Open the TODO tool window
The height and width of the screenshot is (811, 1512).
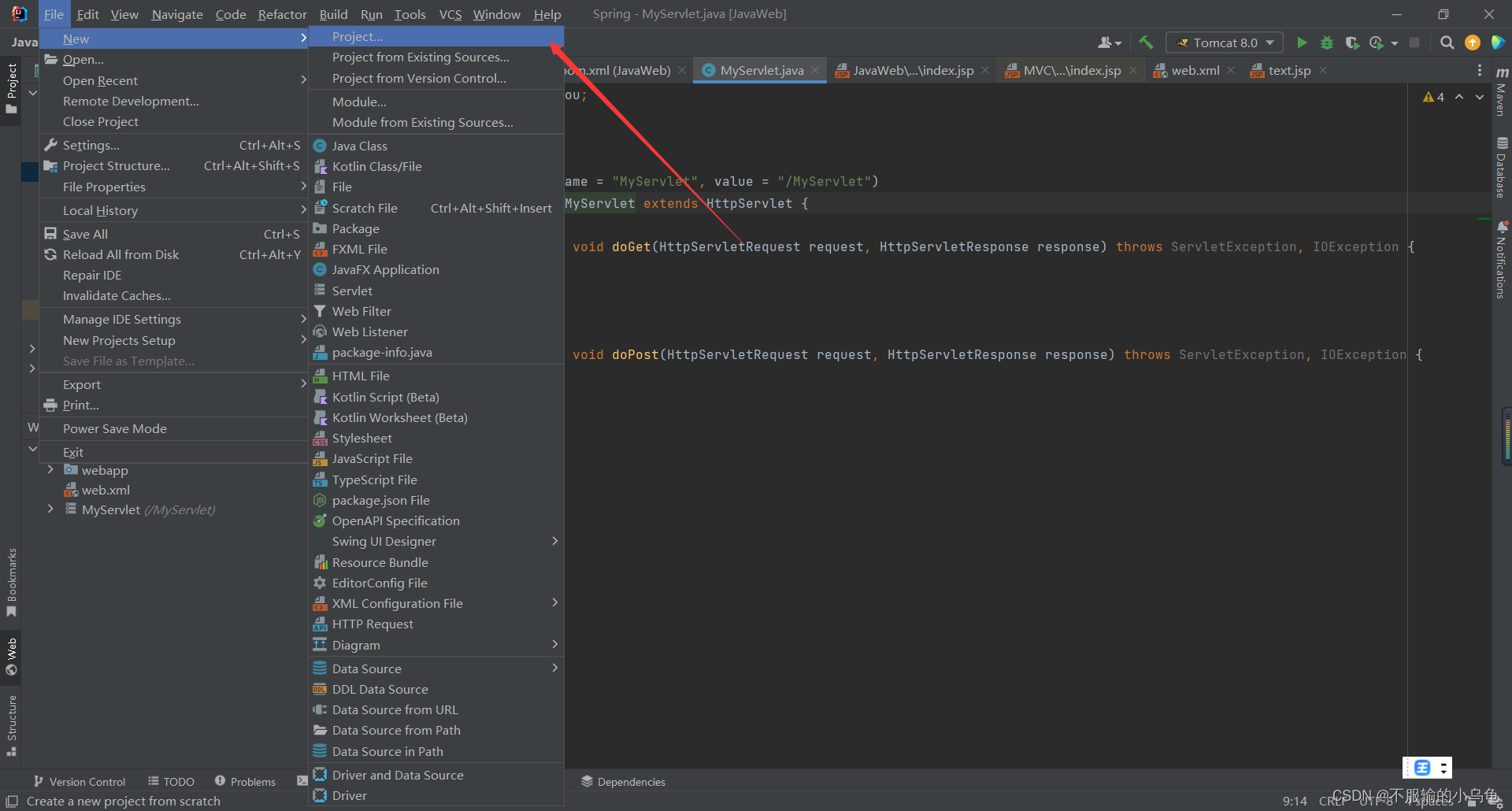point(171,781)
